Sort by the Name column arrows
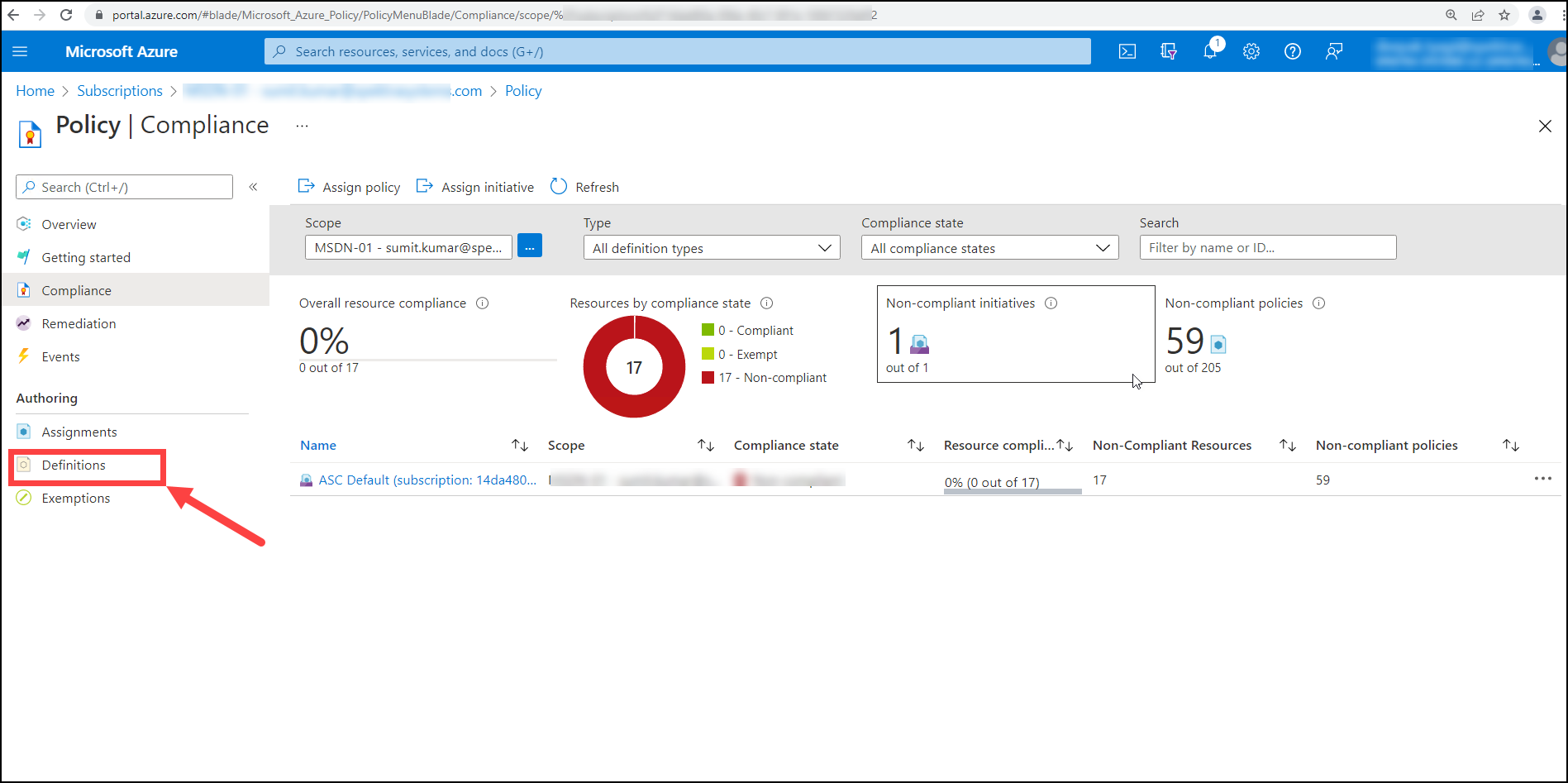 pos(520,446)
